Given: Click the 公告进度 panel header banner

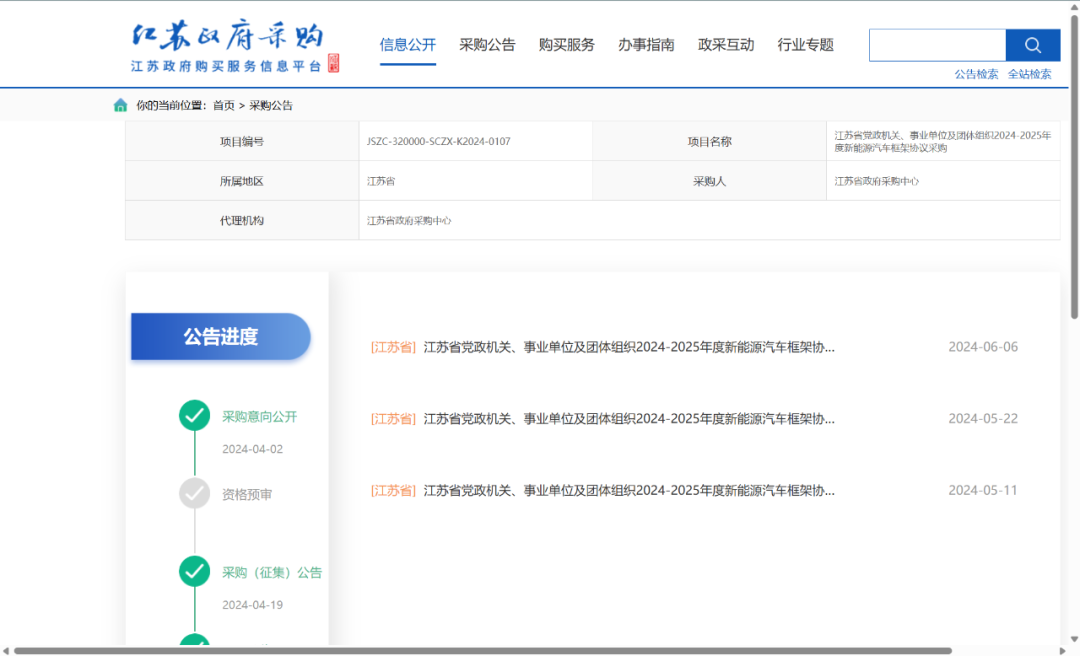Looking at the screenshot, I should tap(220, 338).
